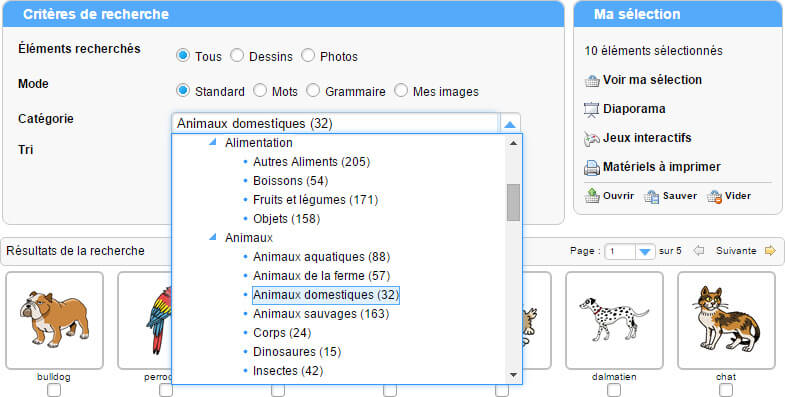Choose Animaux sauvages (163) category
Screen dimensions: 785x397
pos(321,314)
